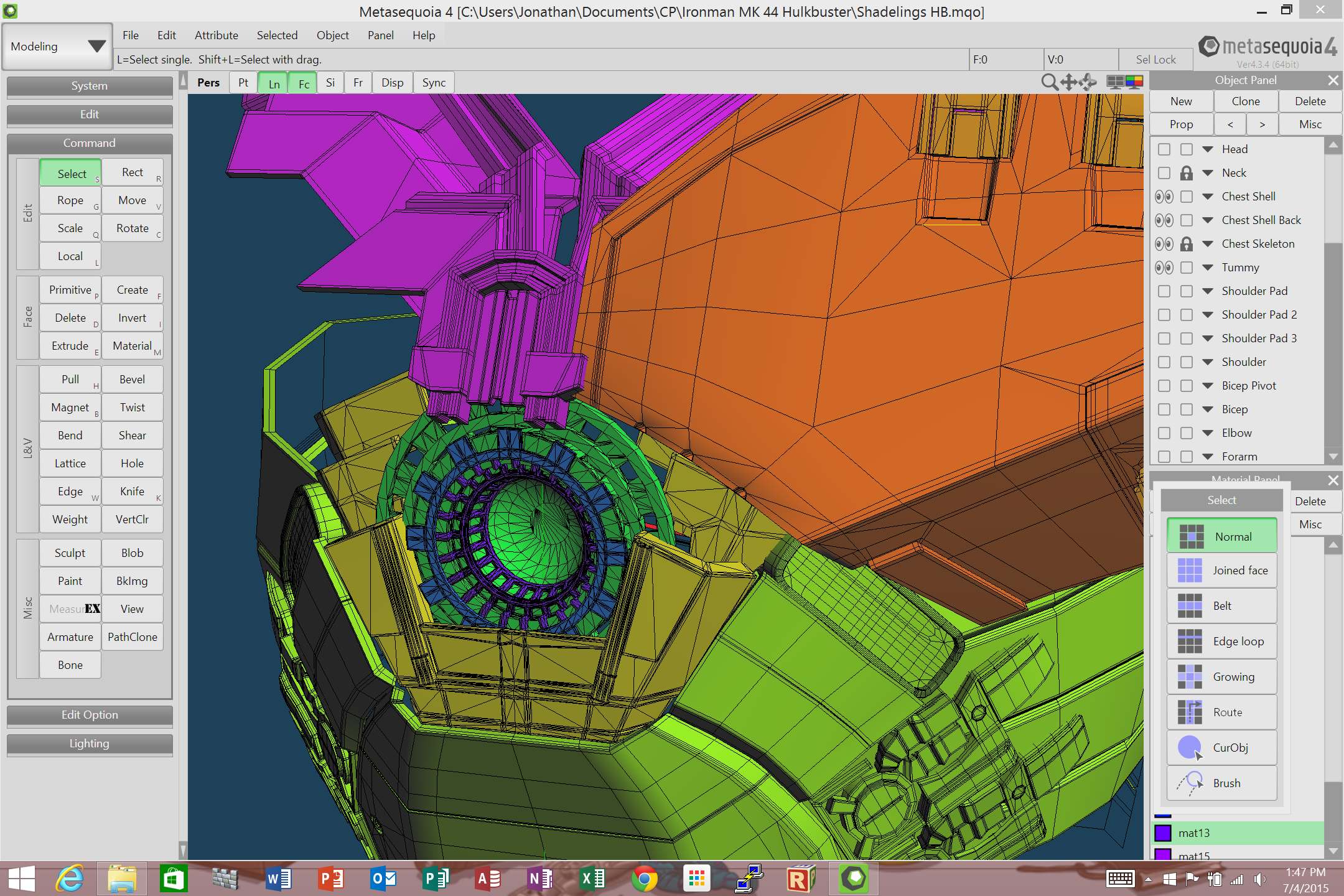The width and height of the screenshot is (1344, 896).
Task: Open the Panel menu
Action: 380,35
